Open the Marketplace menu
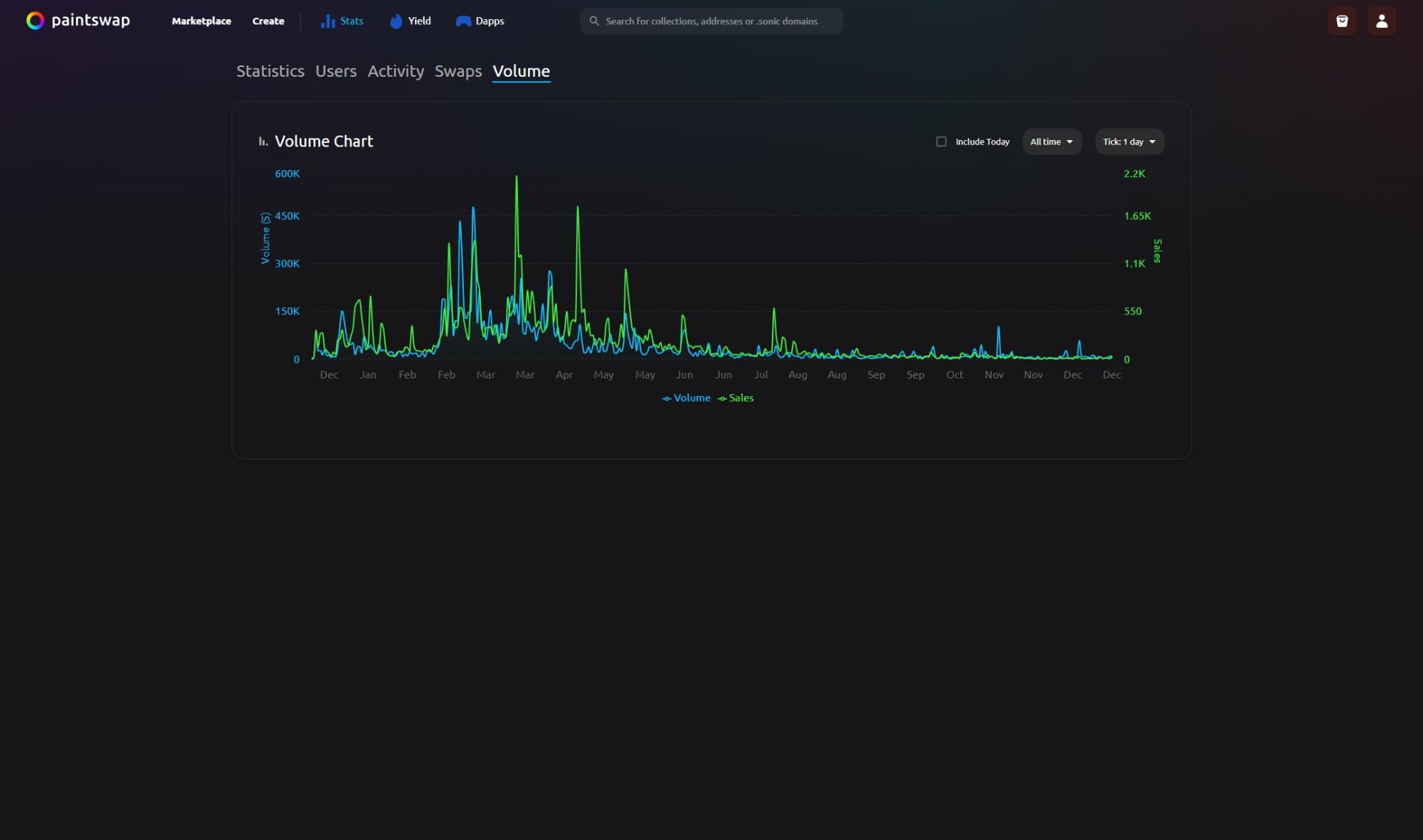 201,21
